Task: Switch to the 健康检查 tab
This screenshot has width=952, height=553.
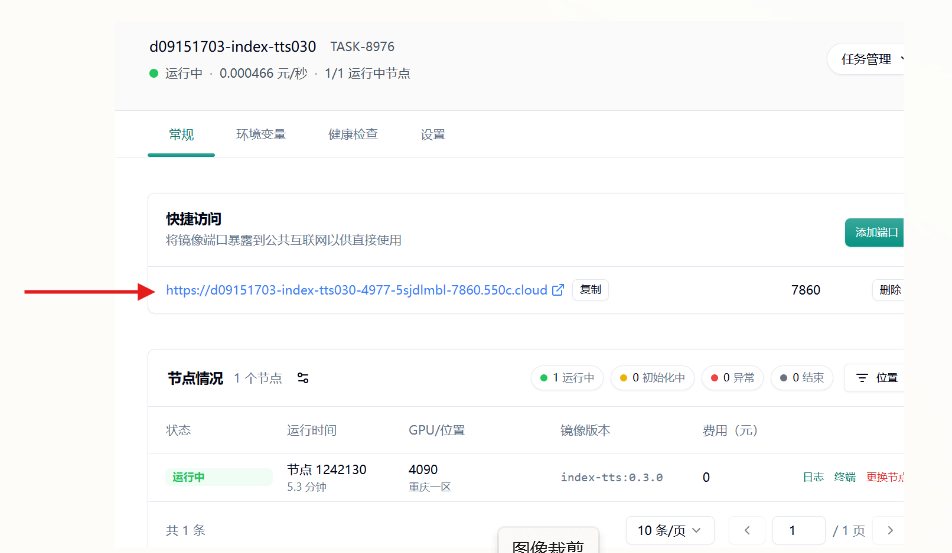Action: point(353,134)
